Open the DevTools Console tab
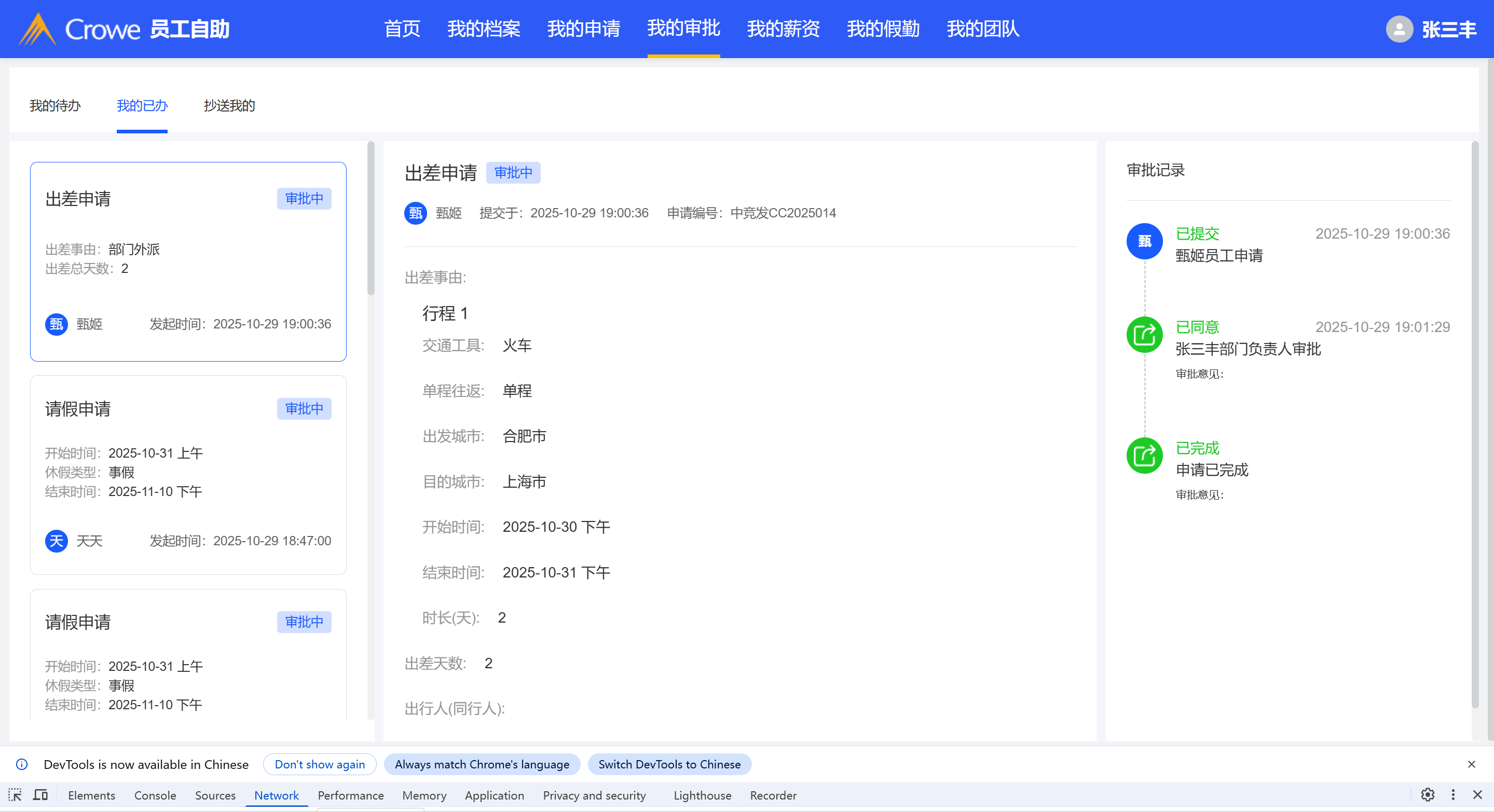The width and height of the screenshot is (1494, 812). 155,795
